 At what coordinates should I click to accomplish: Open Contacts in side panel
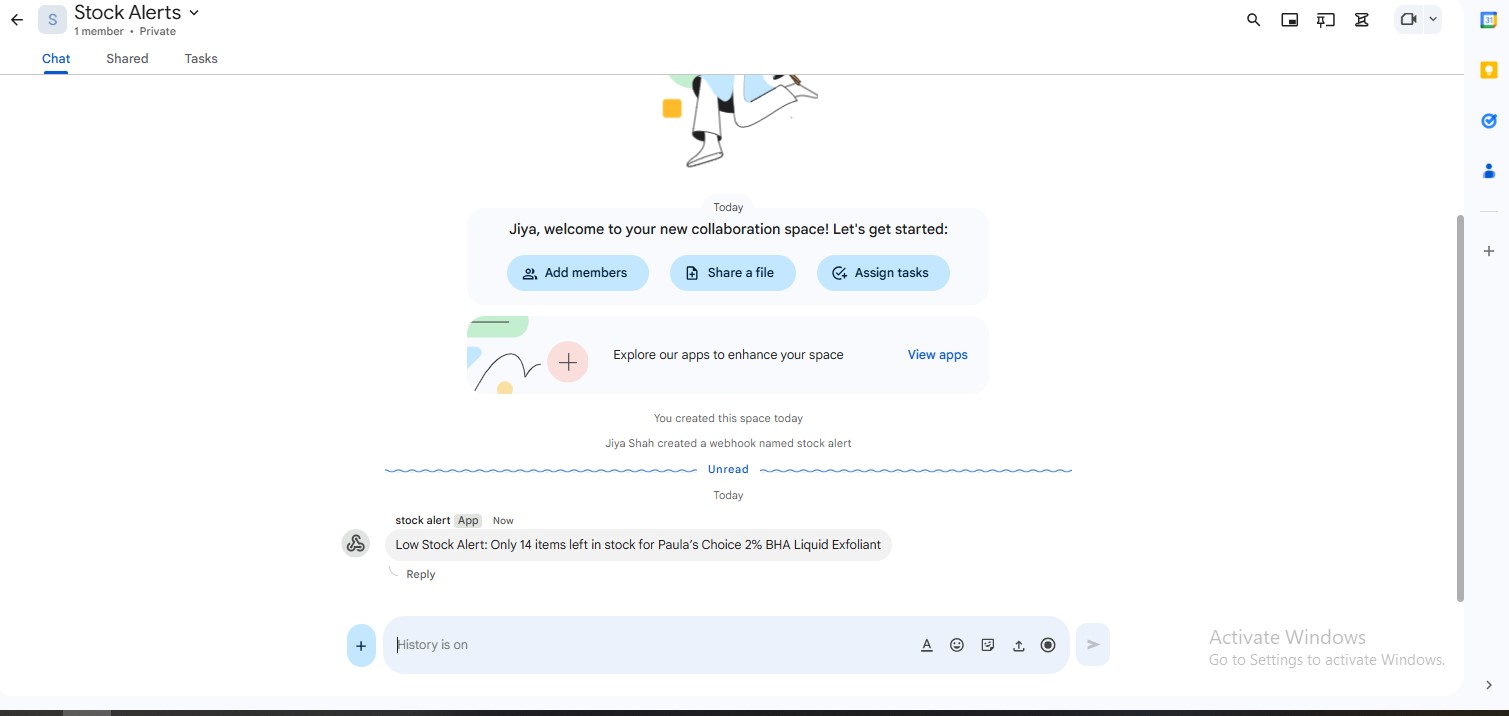(1488, 171)
